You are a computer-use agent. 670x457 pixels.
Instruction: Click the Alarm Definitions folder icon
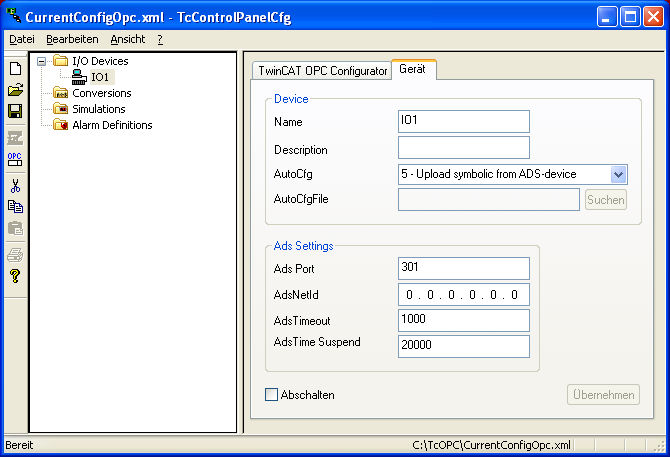coord(61,125)
